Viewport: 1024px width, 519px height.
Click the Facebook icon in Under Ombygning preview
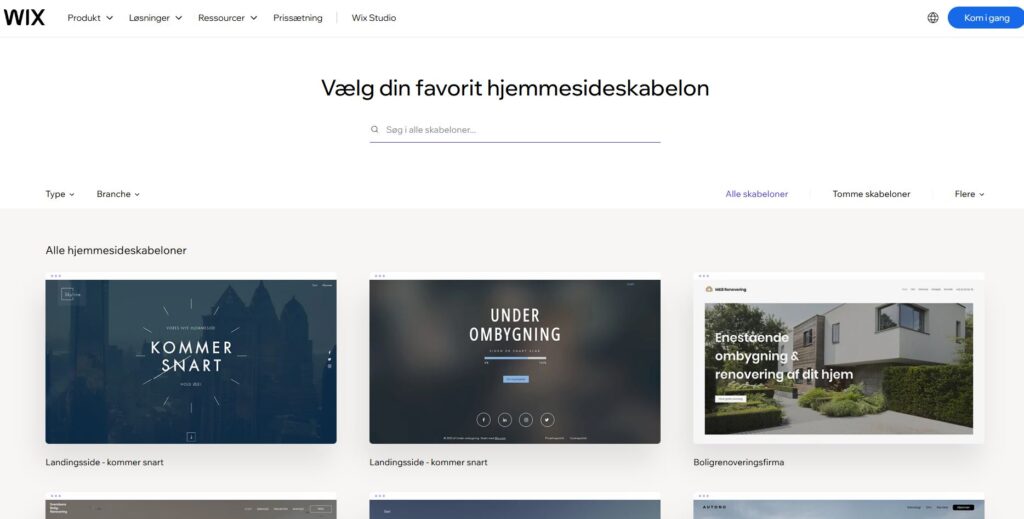click(483, 420)
